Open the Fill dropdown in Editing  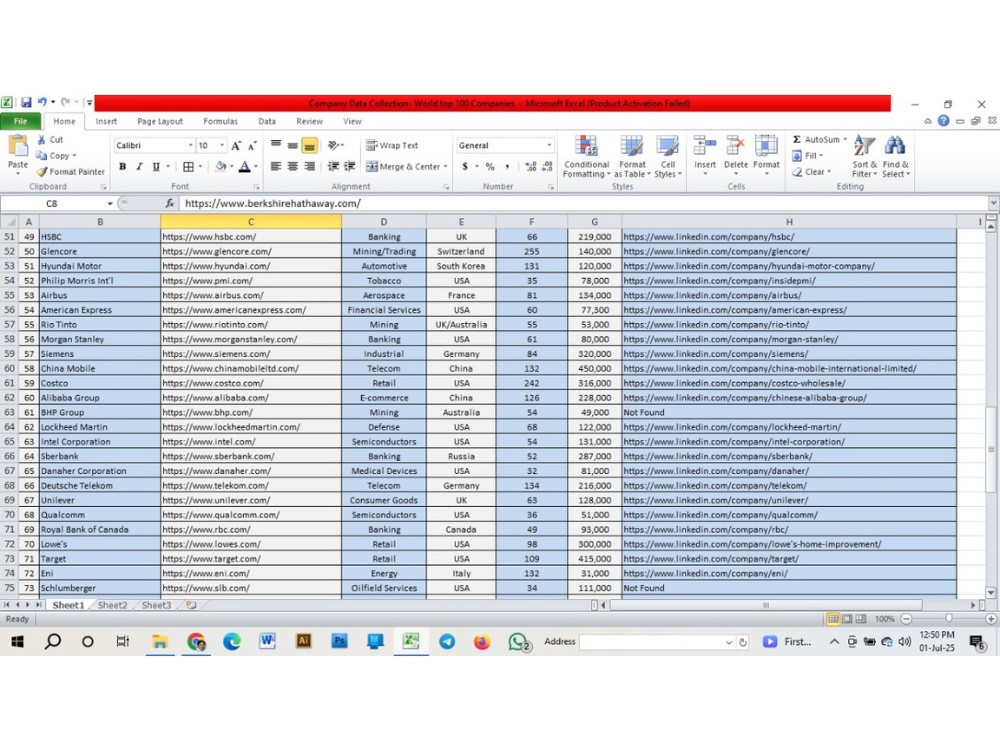pos(807,156)
